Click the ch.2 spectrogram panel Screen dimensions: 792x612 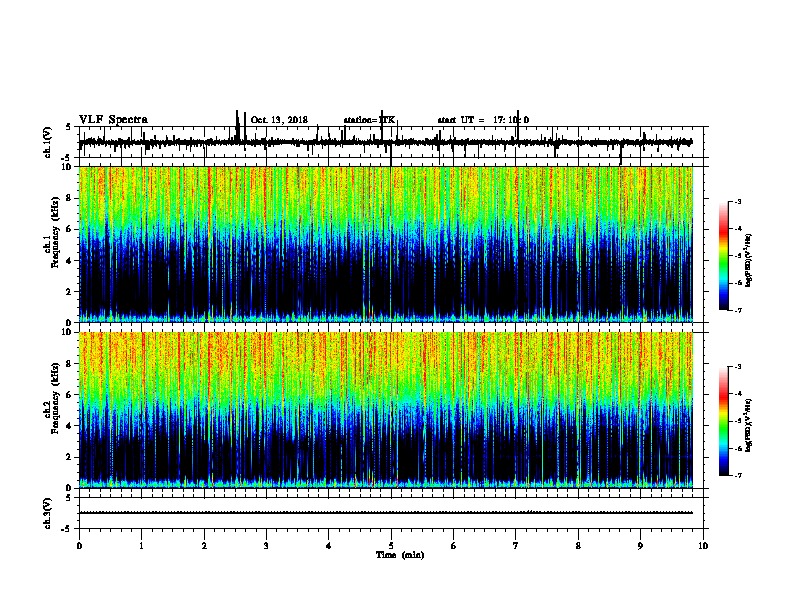(386, 410)
